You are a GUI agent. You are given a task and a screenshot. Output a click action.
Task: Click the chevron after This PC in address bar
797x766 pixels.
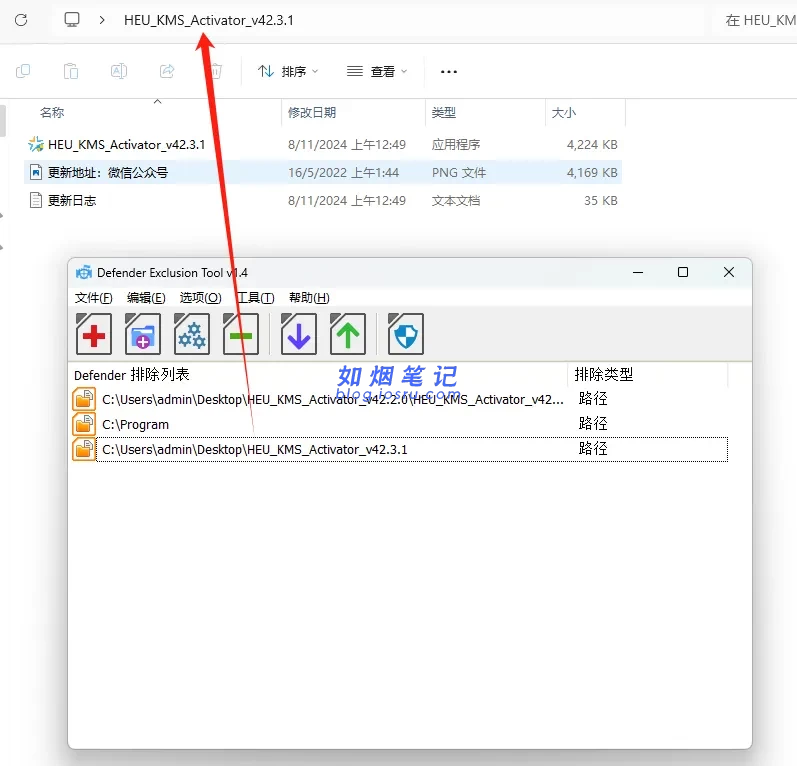point(102,20)
